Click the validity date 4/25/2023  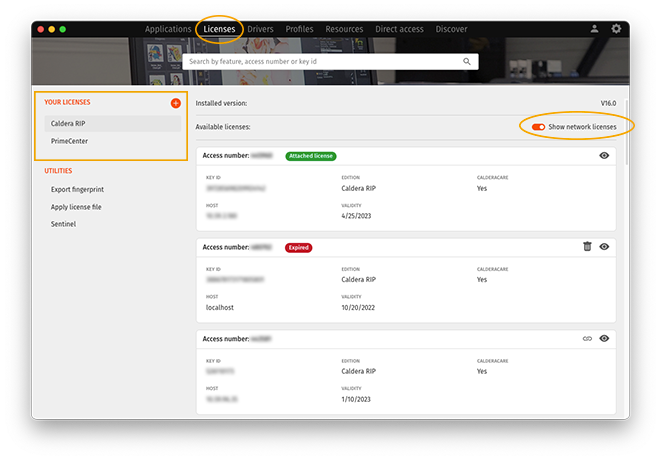(356, 216)
